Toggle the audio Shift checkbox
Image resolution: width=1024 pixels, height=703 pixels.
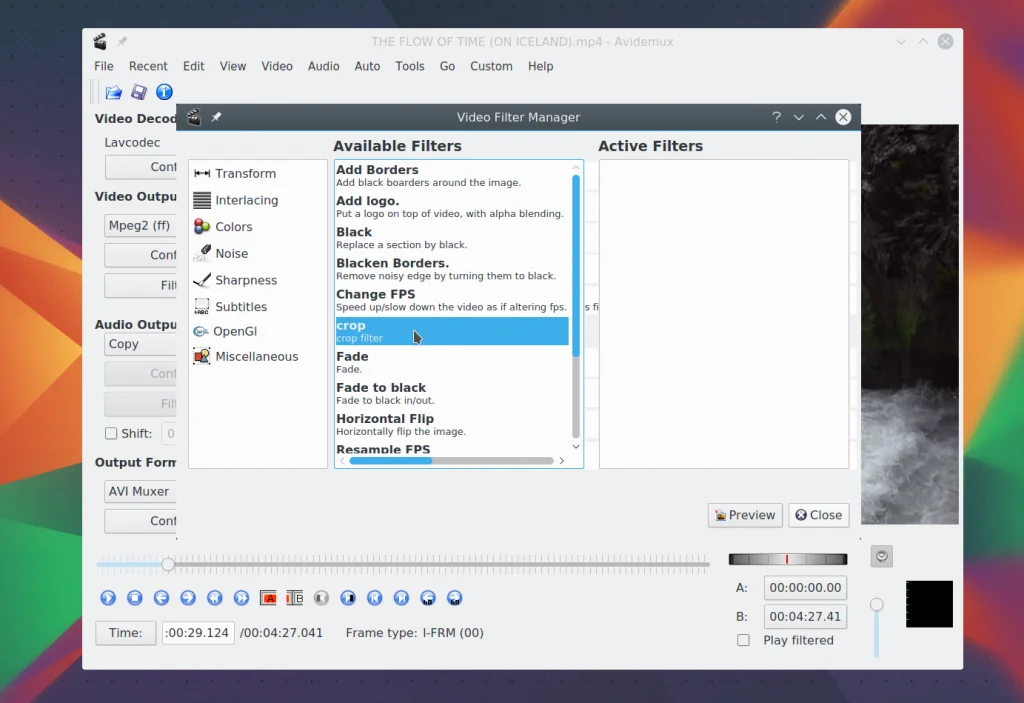111,434
